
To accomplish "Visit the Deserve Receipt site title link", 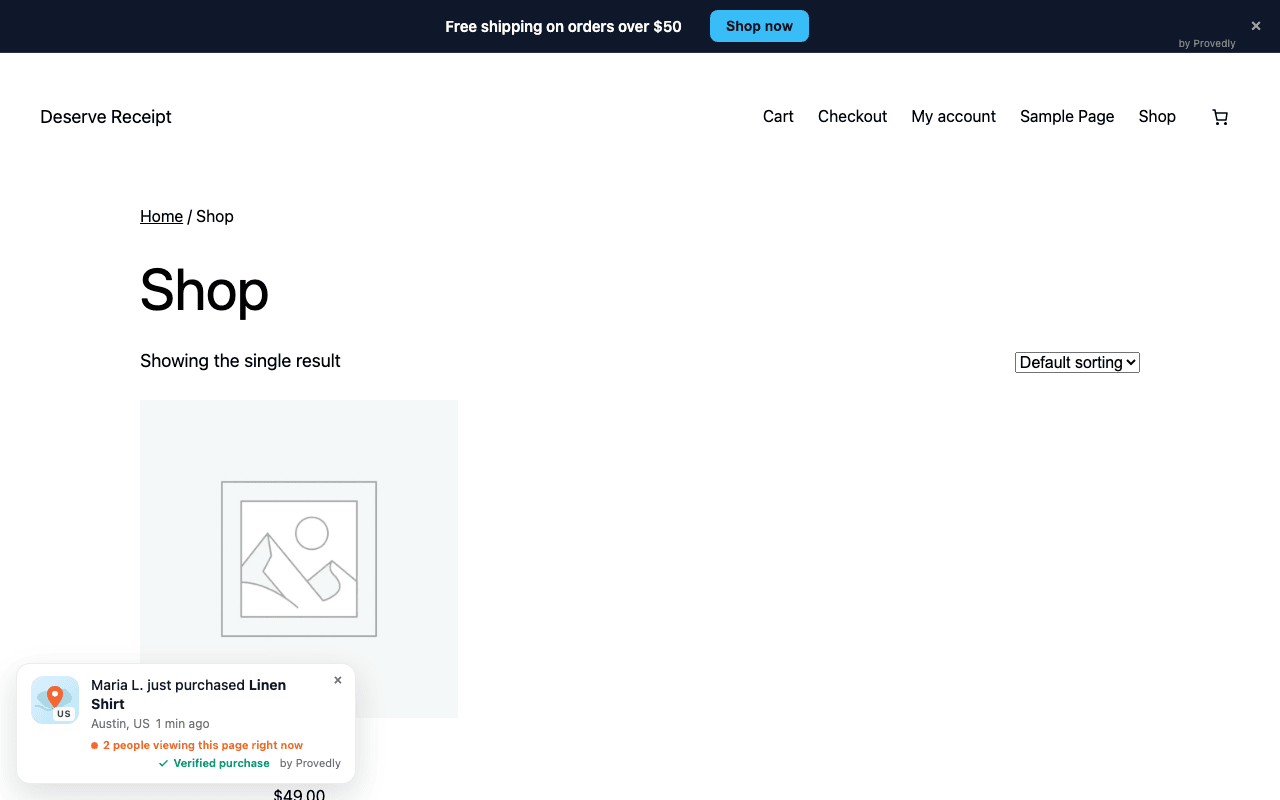I will [x=106, y=117].
